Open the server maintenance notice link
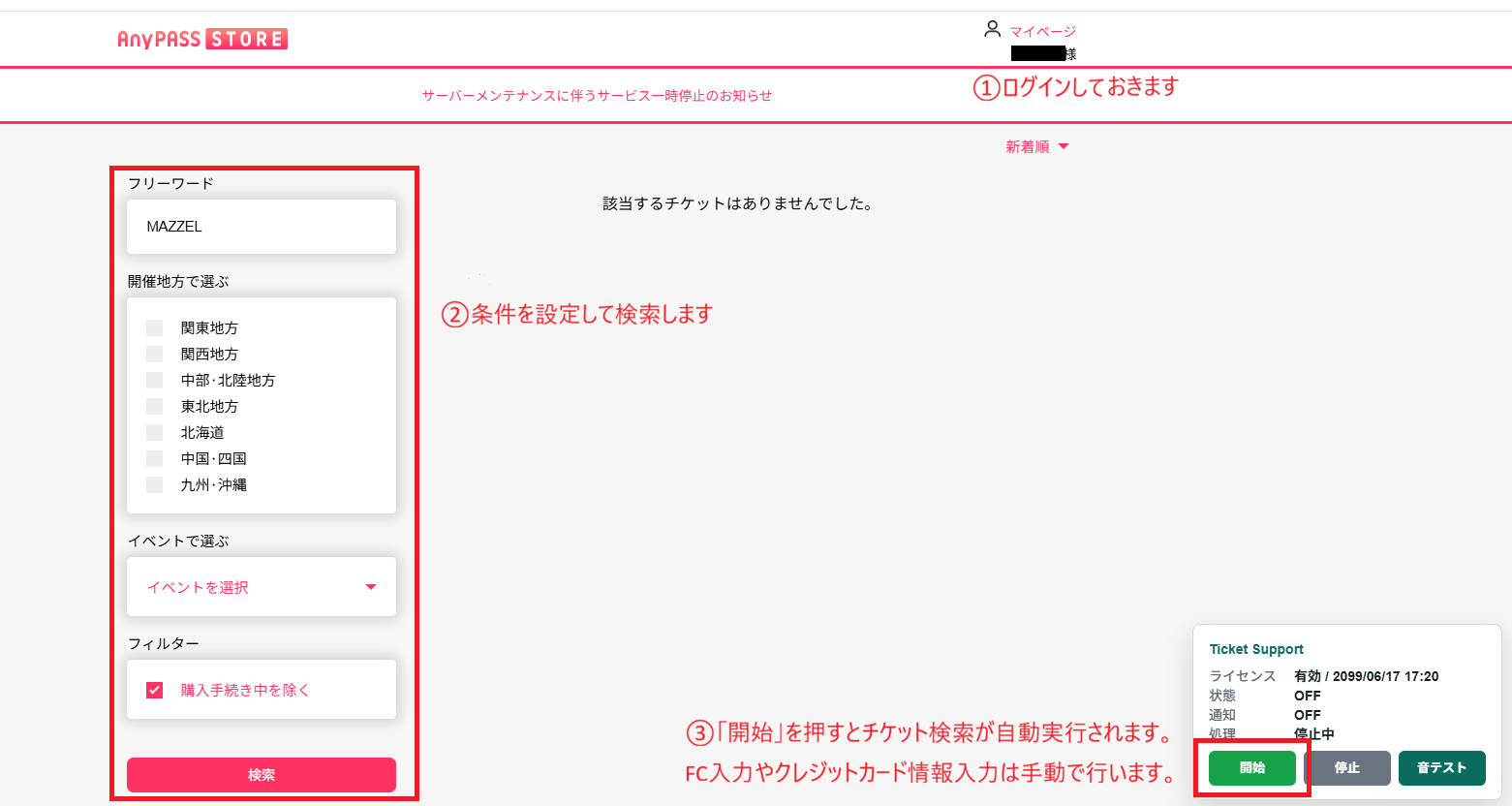Viewport: 1512px width, 806px height. click(597, 95)
